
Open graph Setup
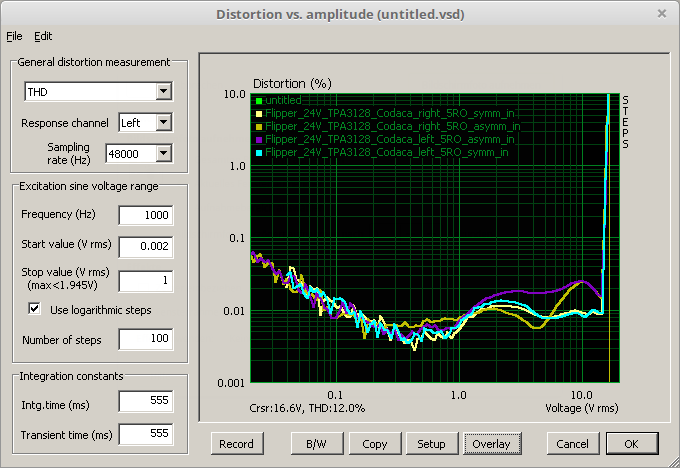click(431, 444)
